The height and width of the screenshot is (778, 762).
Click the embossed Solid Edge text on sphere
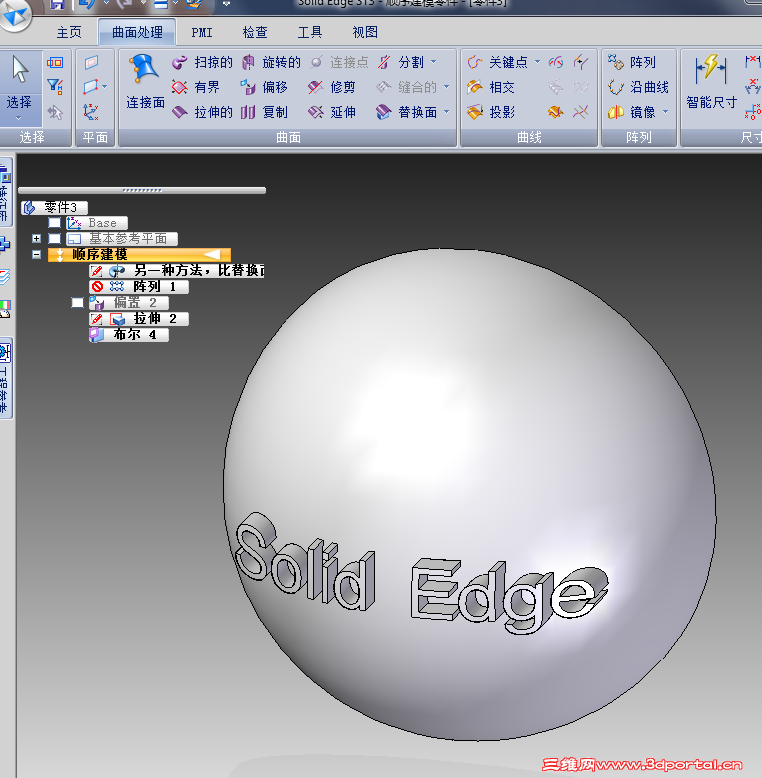point(422,575)
